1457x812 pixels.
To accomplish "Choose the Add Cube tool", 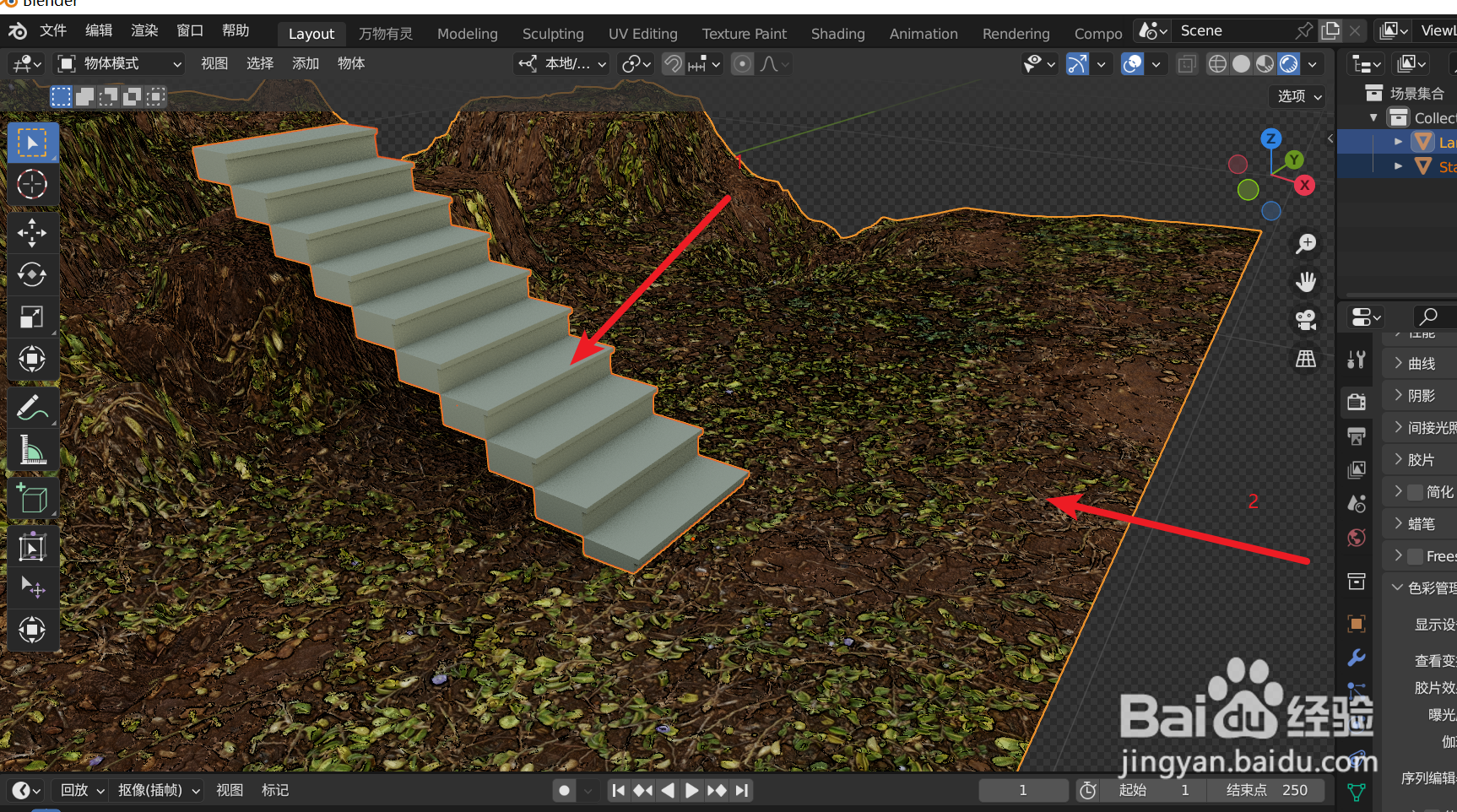I will (x=33, y=498).
